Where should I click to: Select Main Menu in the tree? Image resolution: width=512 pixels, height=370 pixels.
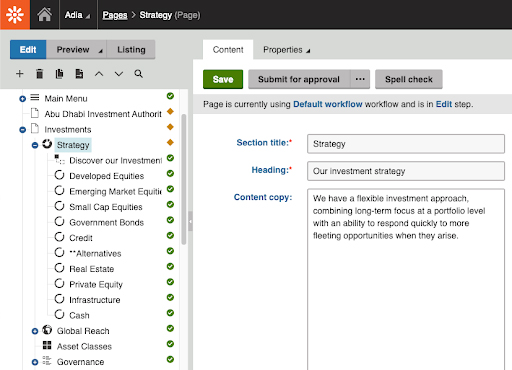66,99
